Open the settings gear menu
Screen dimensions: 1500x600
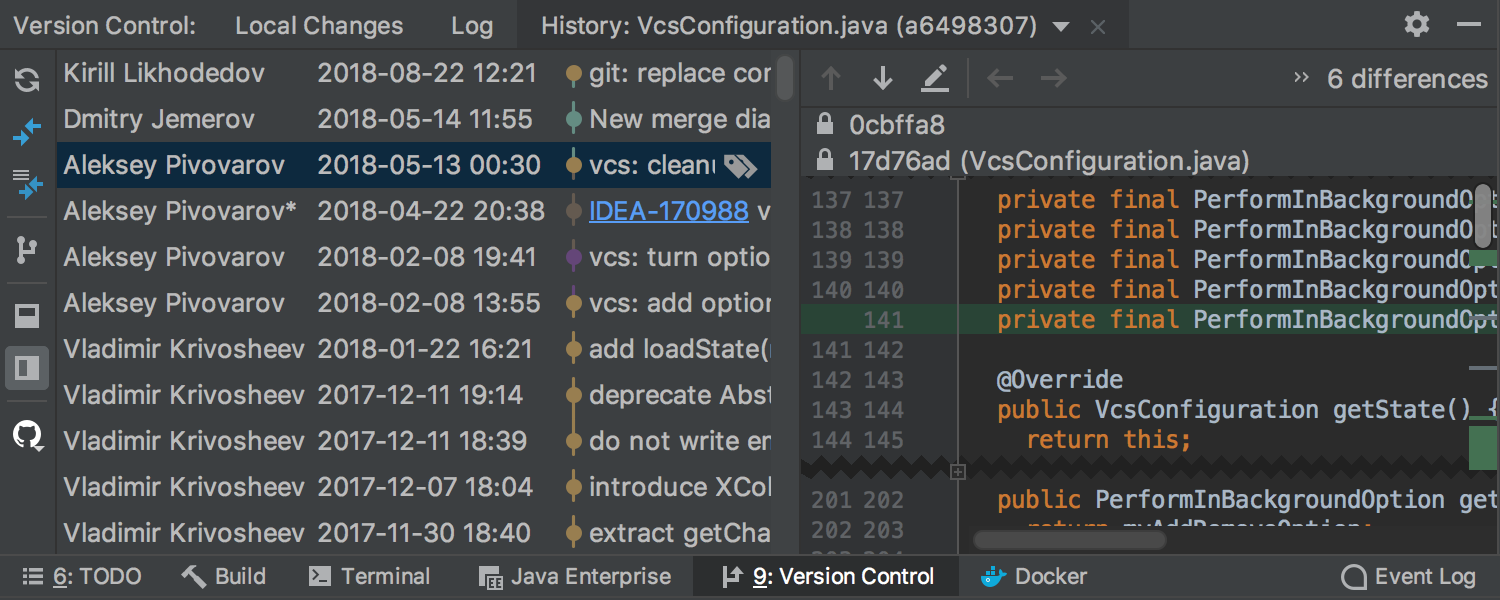coord(1417,25)
